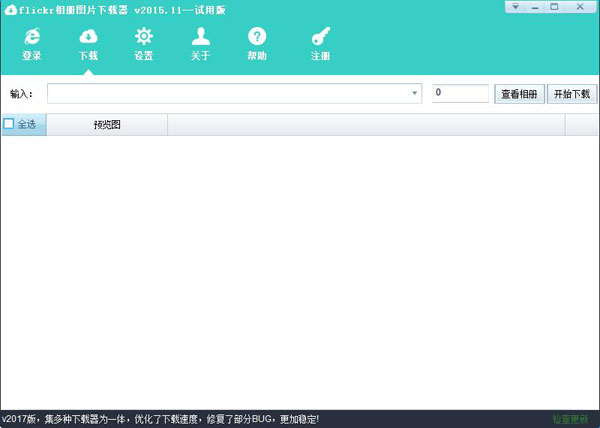The height and width of the screenshot is (428, 600).
Task: Open the title bar dropdown menu arrow
Action: pyautogui.click(x=515, y=7)
